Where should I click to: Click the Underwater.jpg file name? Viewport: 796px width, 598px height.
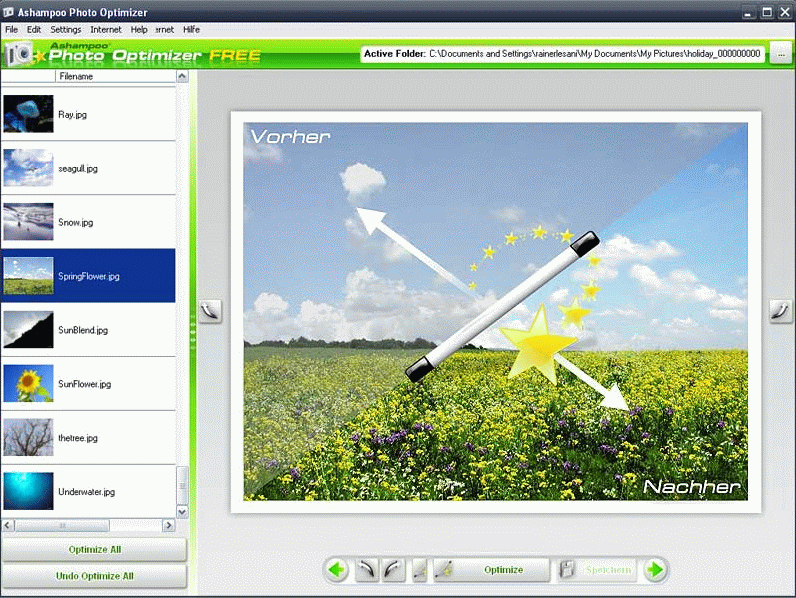pos(86,491)
